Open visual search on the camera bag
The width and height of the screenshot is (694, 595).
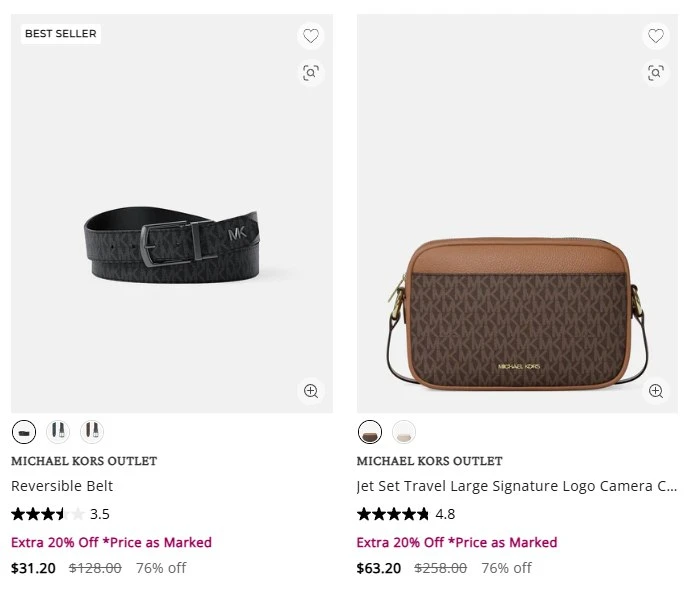(656, 72)
